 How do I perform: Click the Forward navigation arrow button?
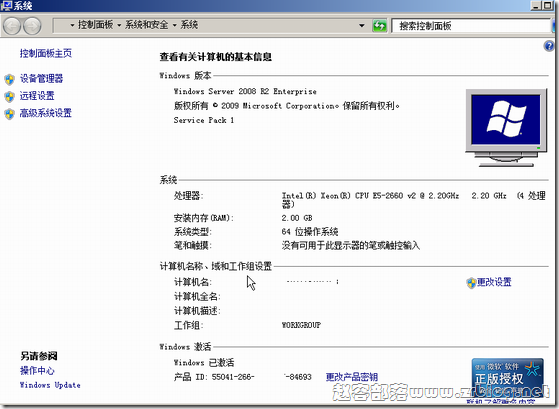pos(32,26)
